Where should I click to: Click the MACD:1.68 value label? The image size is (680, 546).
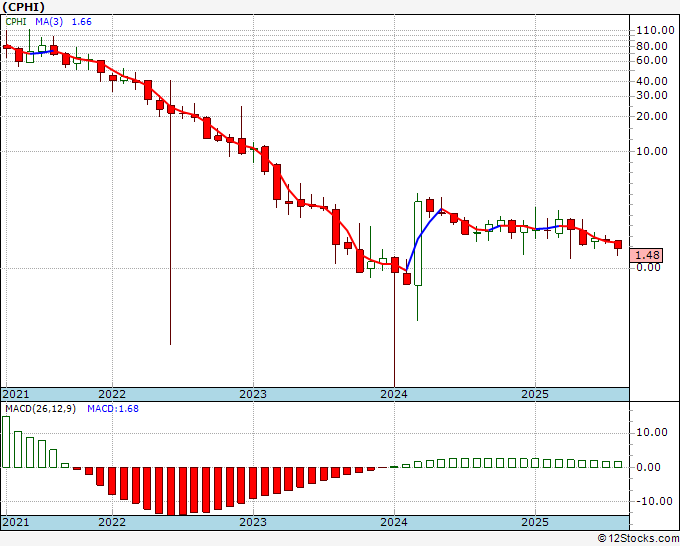(x=113, y=409)
